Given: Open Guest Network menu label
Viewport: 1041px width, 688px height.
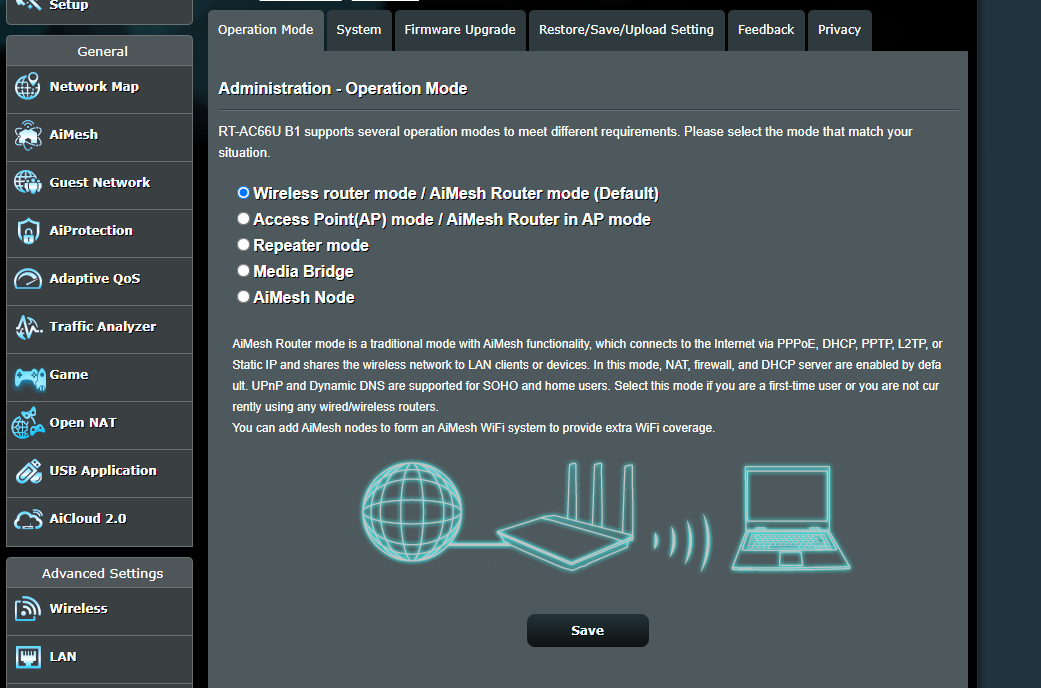Looking at the screenshot, I should coord(100,182).
